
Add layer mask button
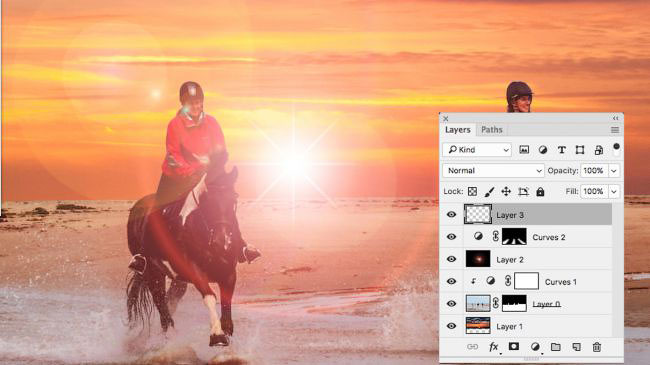[514, 346]
